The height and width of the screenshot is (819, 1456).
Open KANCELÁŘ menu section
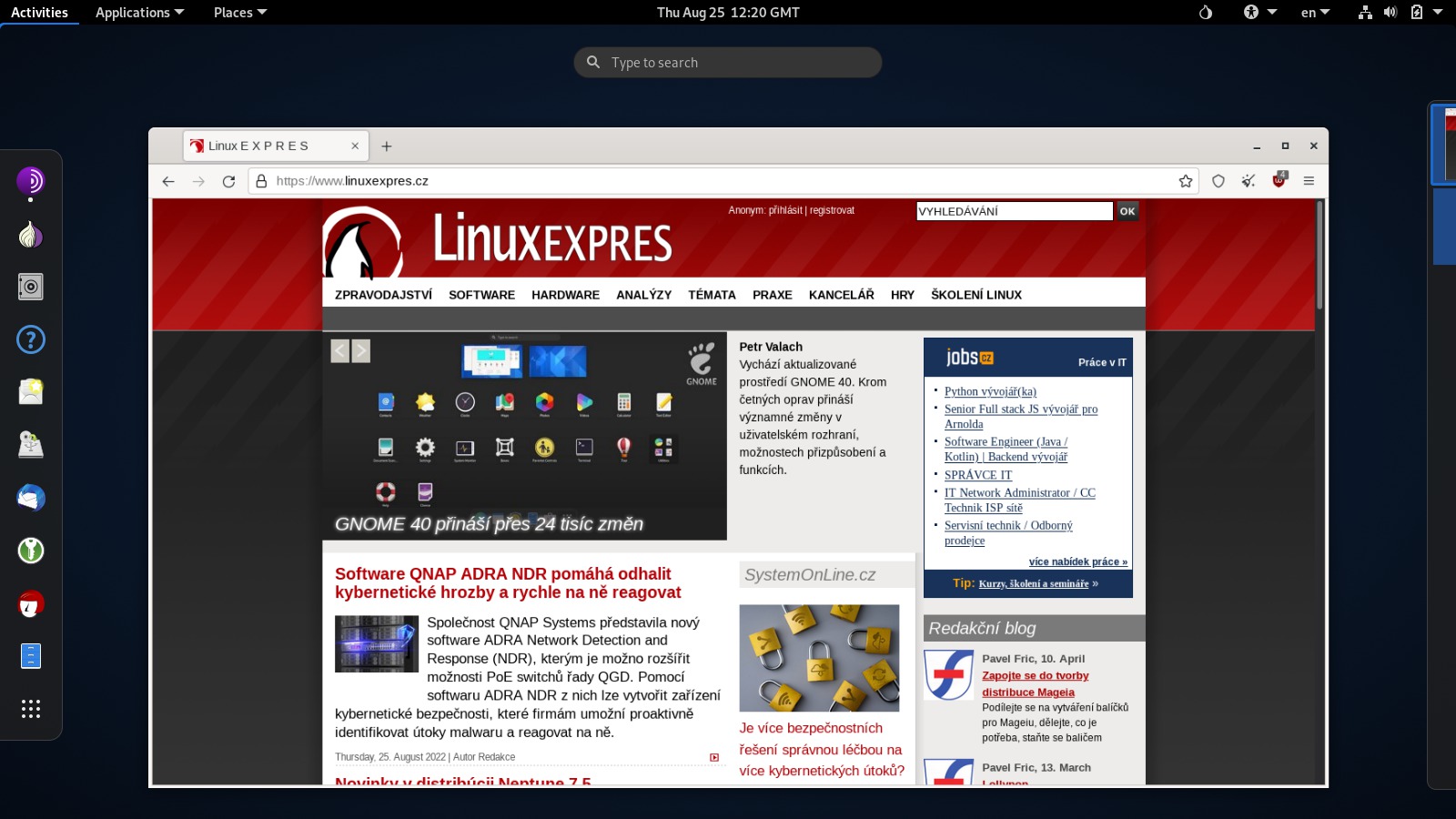(841, 295)
